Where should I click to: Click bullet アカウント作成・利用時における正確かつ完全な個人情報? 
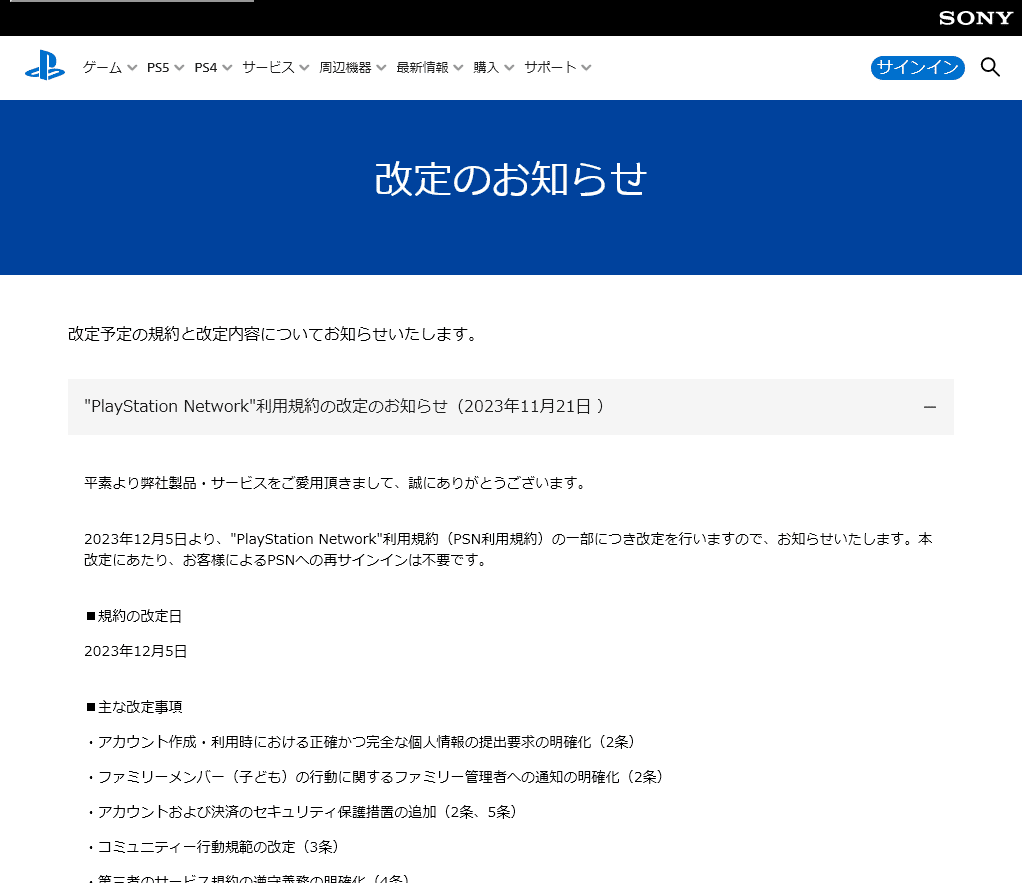(x=361, y=742)
